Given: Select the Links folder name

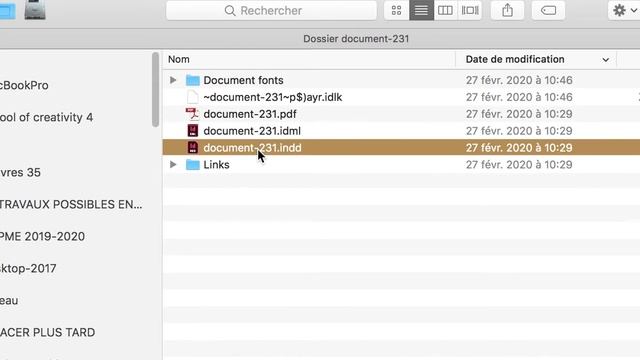Looking at the screenshot, I should pyautogui.click(x=216, y=164).
